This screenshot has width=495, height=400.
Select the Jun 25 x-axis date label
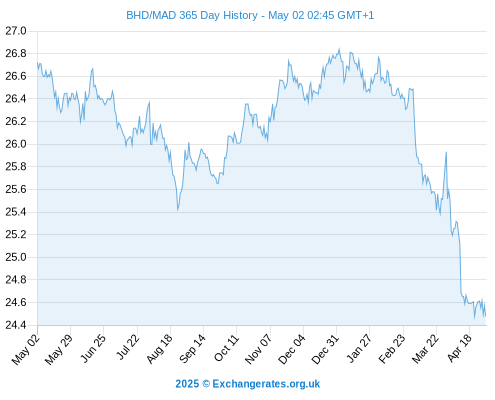tap(93, 348)
